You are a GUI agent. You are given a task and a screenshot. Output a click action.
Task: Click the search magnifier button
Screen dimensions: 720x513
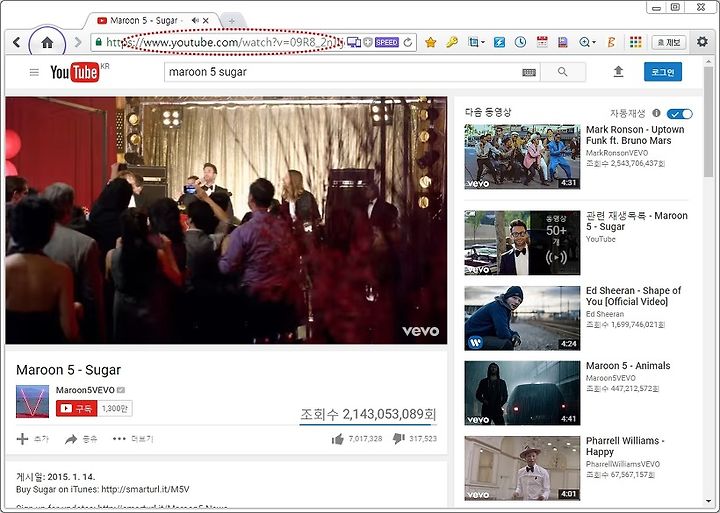[x=562, y=72]
